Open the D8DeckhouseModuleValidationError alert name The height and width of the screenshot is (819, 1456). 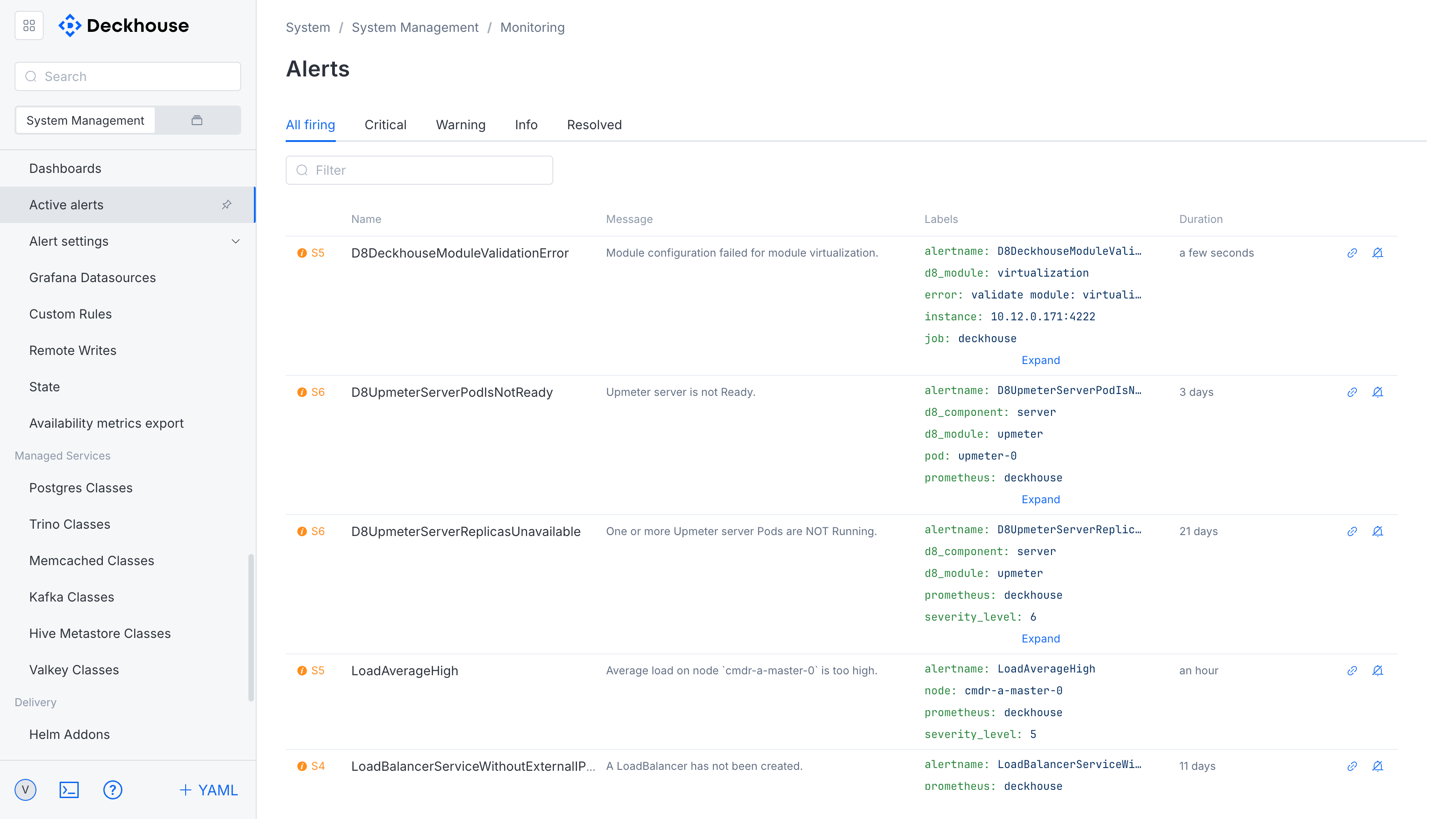[x=460, y=253]
